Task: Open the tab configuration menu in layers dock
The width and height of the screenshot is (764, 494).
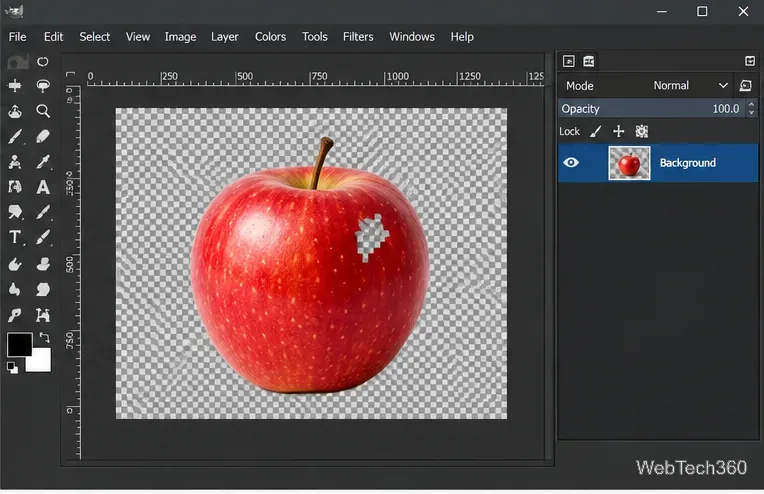Action: (x=750, y=61)
